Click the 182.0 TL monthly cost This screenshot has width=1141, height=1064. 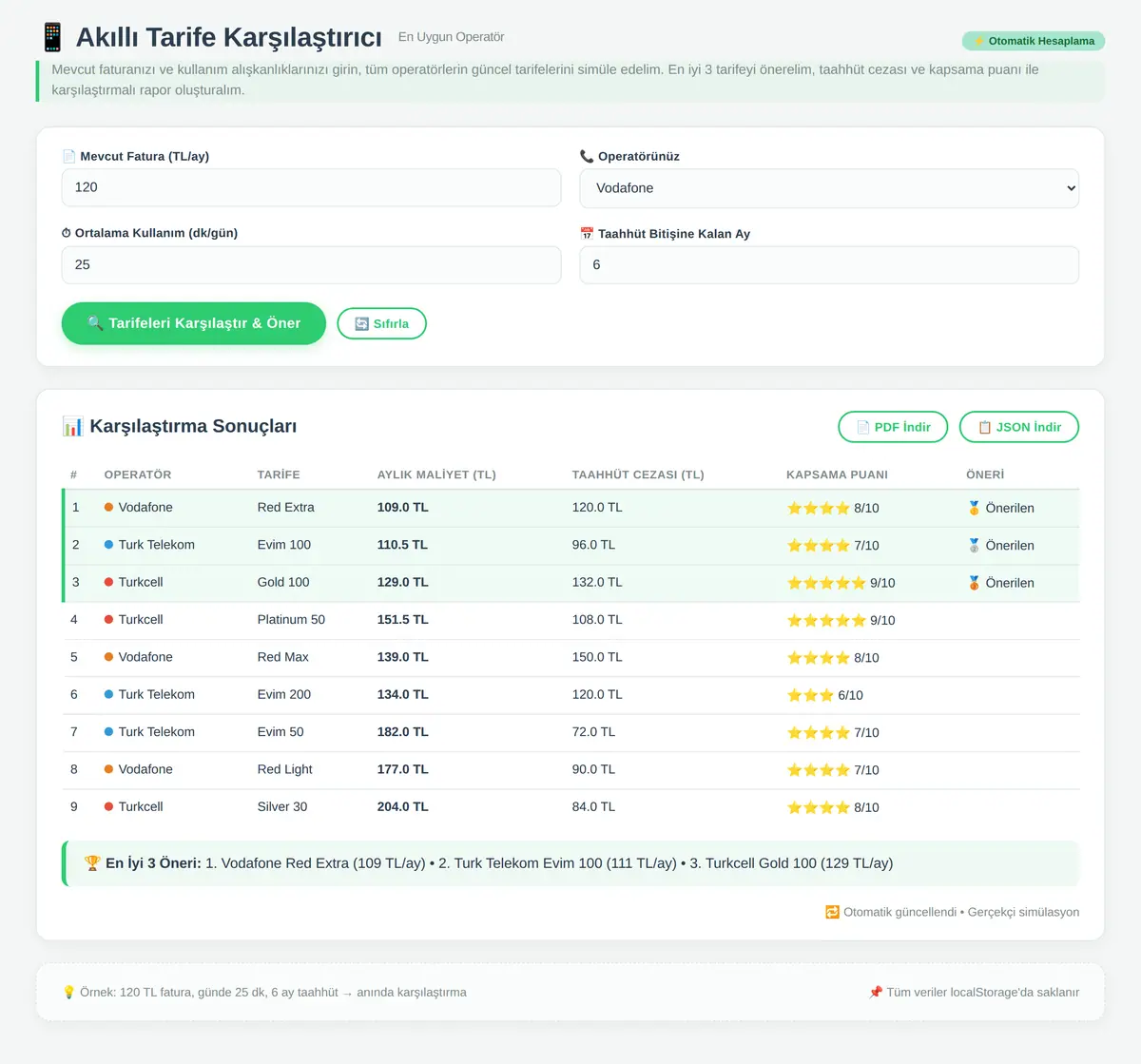click(x=403, y=731)
